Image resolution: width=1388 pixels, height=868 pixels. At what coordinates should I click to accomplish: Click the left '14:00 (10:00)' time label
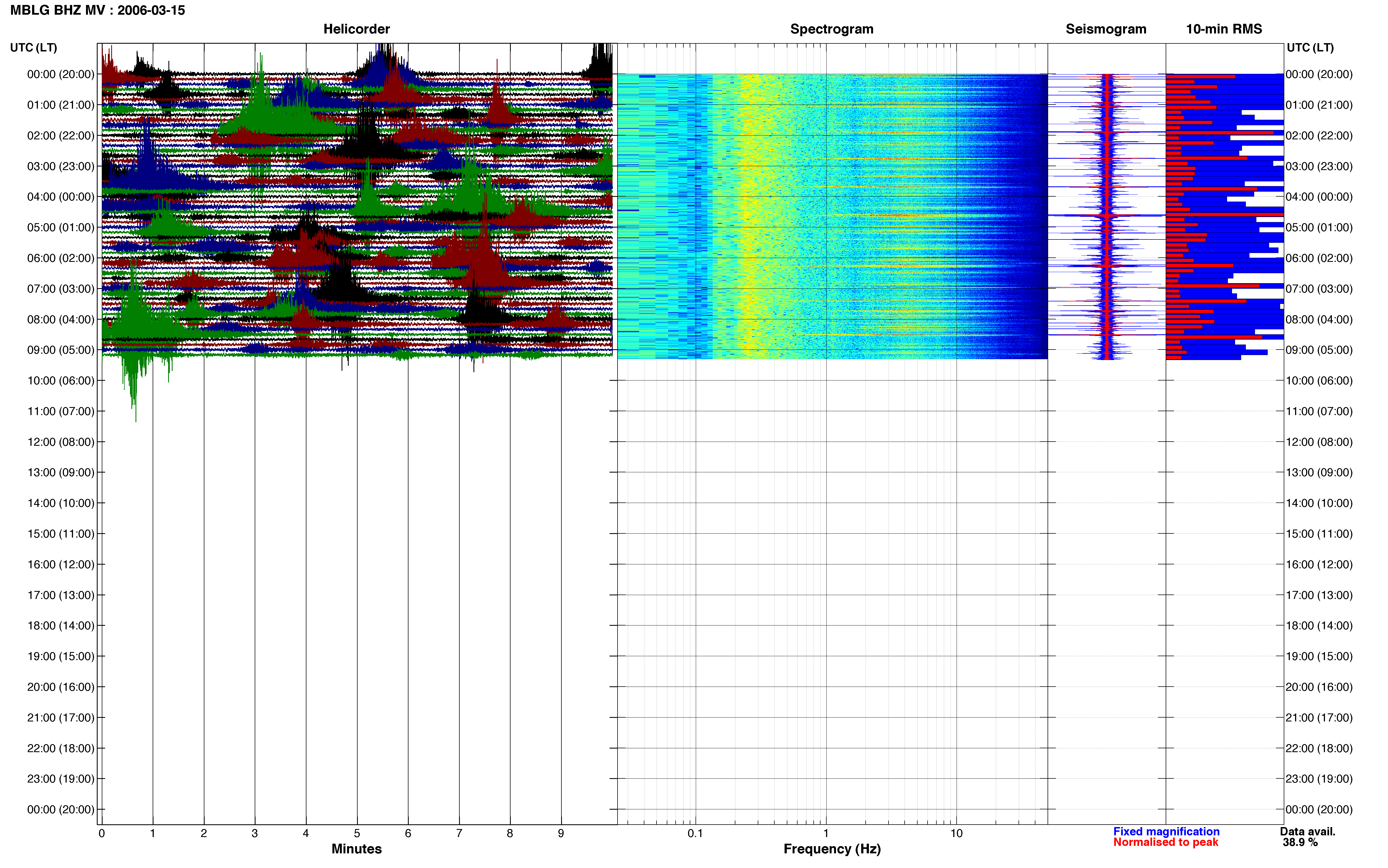point(61,503)
